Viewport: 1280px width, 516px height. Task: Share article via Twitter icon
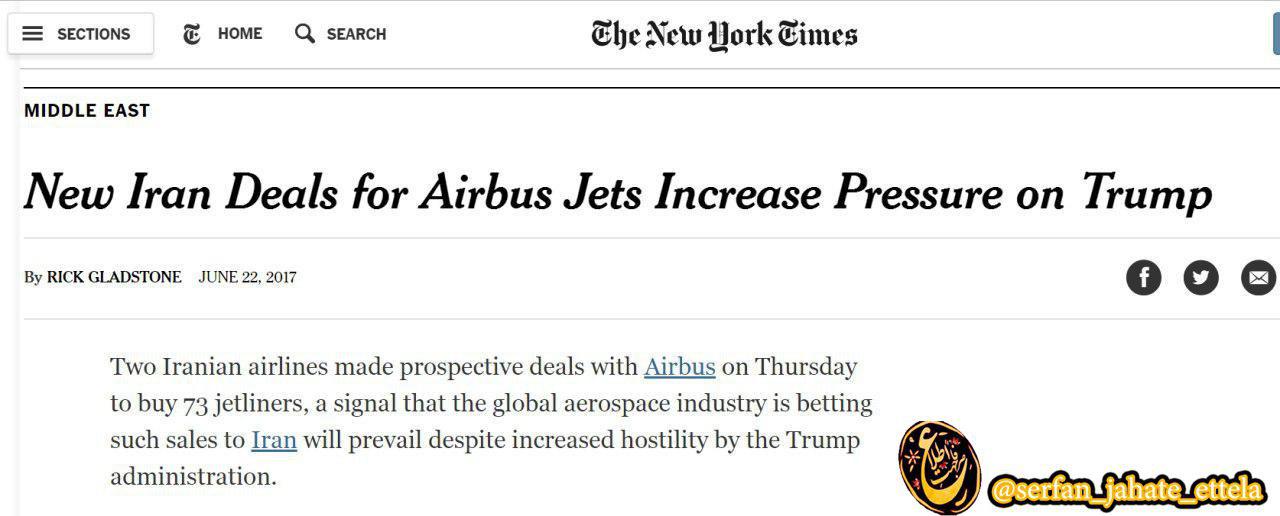click(1201, 277)
